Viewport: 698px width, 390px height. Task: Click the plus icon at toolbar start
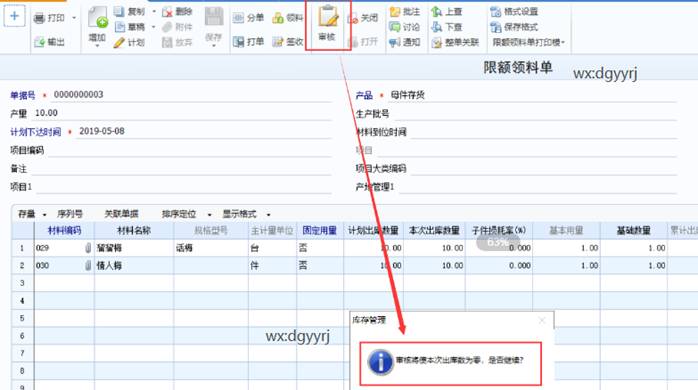[x=14, y=16]
